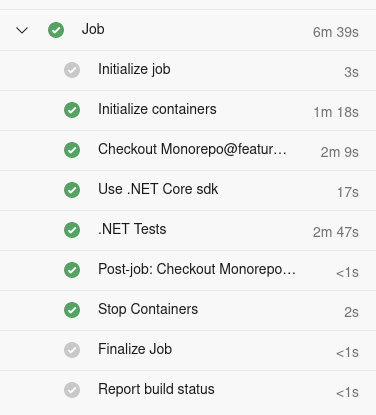Open Checkout Monorepo@featur… step
This screenshot has height=415, width=376.
188,150
